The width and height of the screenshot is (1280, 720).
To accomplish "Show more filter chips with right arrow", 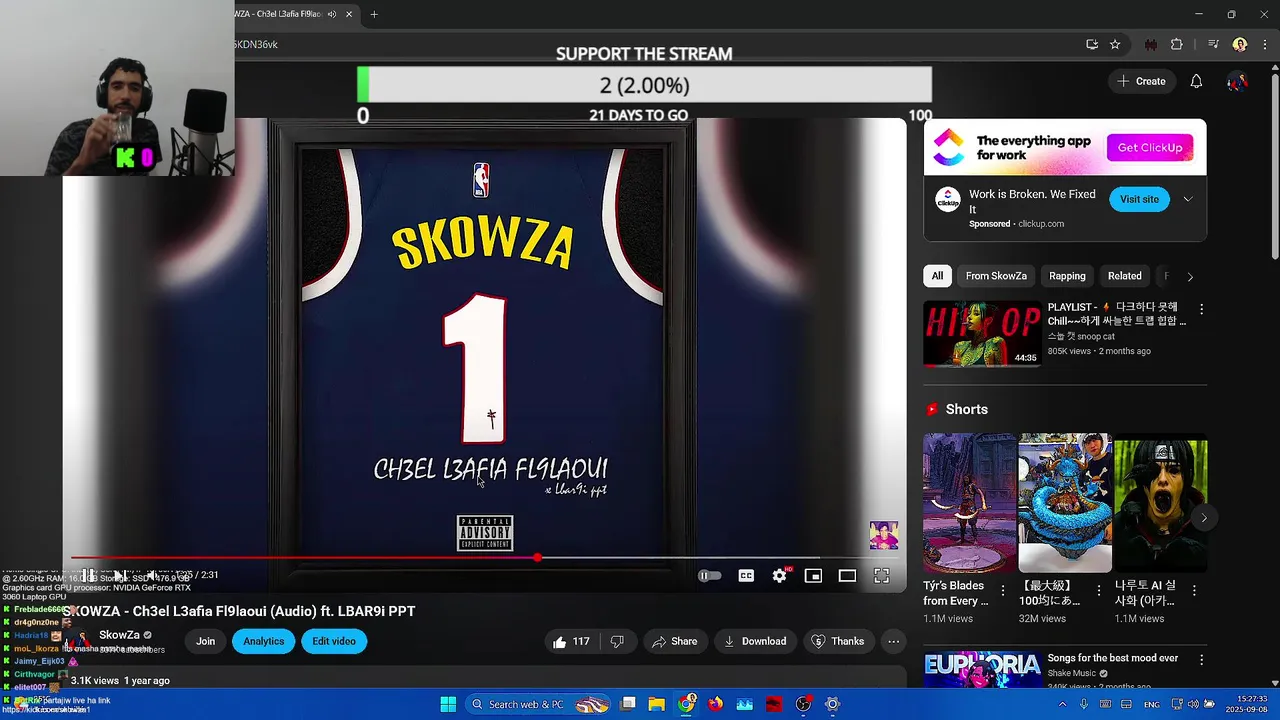I will 1190,276.
